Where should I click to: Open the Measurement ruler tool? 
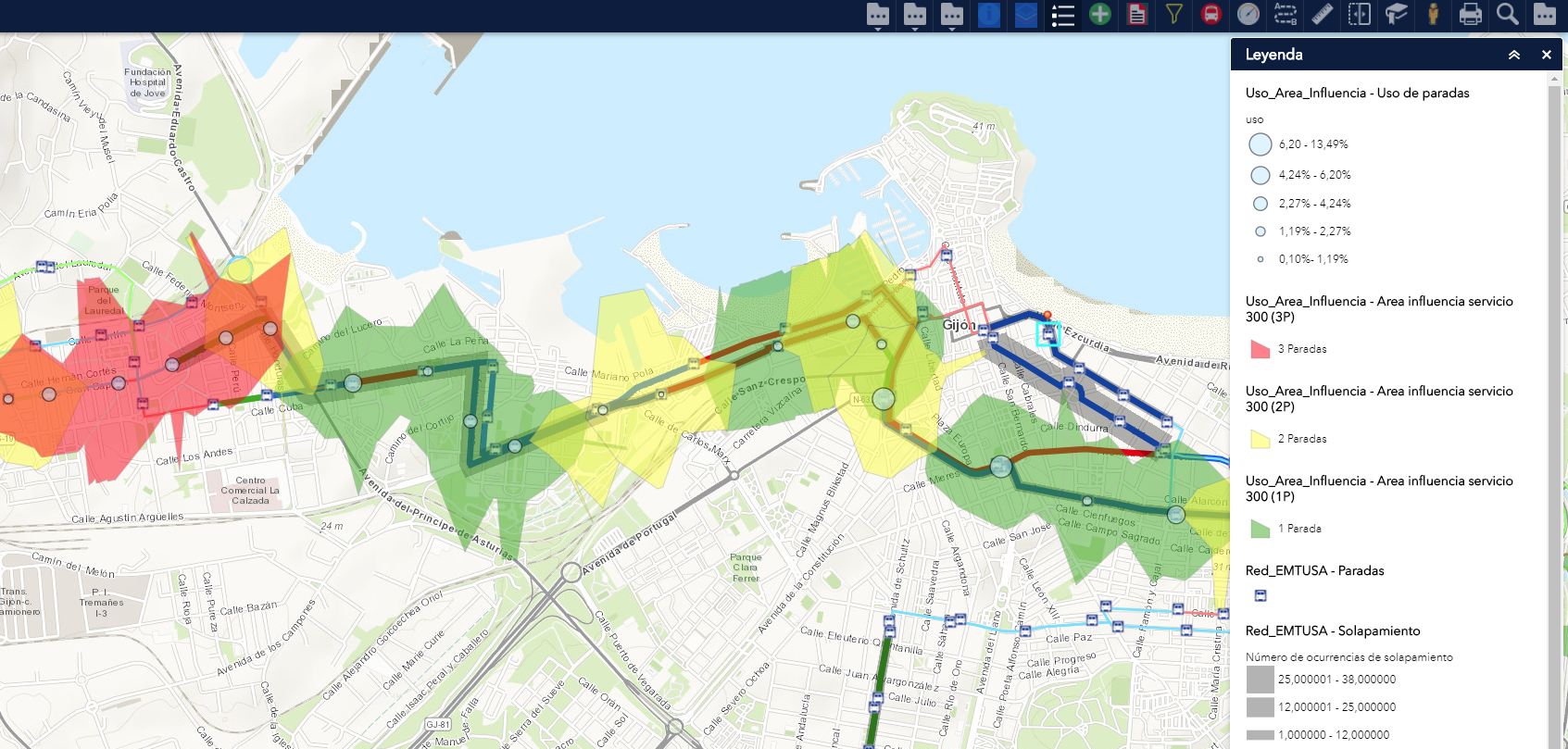1323,15
